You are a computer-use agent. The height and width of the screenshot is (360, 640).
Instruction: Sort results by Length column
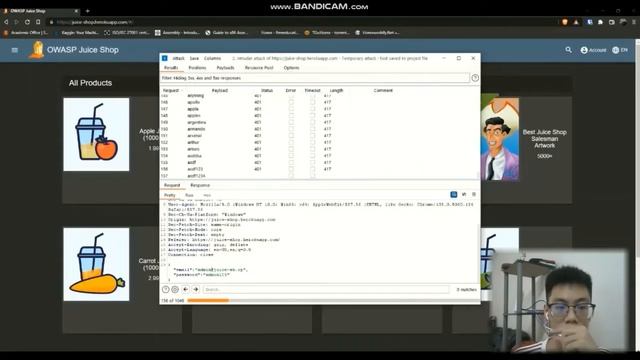[x=336, y=90]
